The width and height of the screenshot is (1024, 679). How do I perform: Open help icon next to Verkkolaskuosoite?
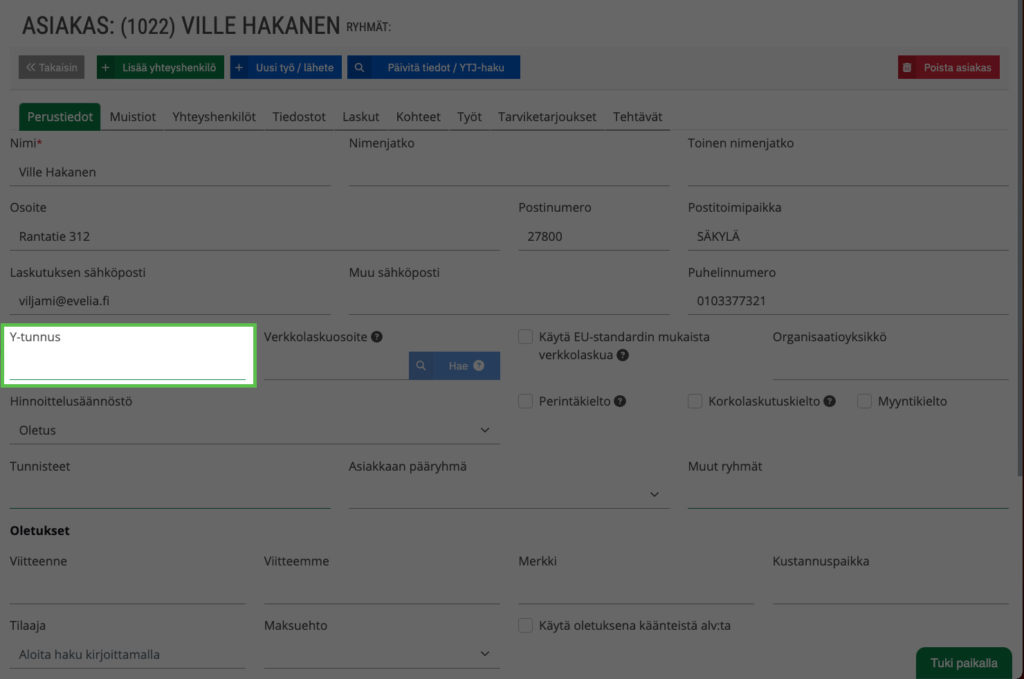point(377,337)
